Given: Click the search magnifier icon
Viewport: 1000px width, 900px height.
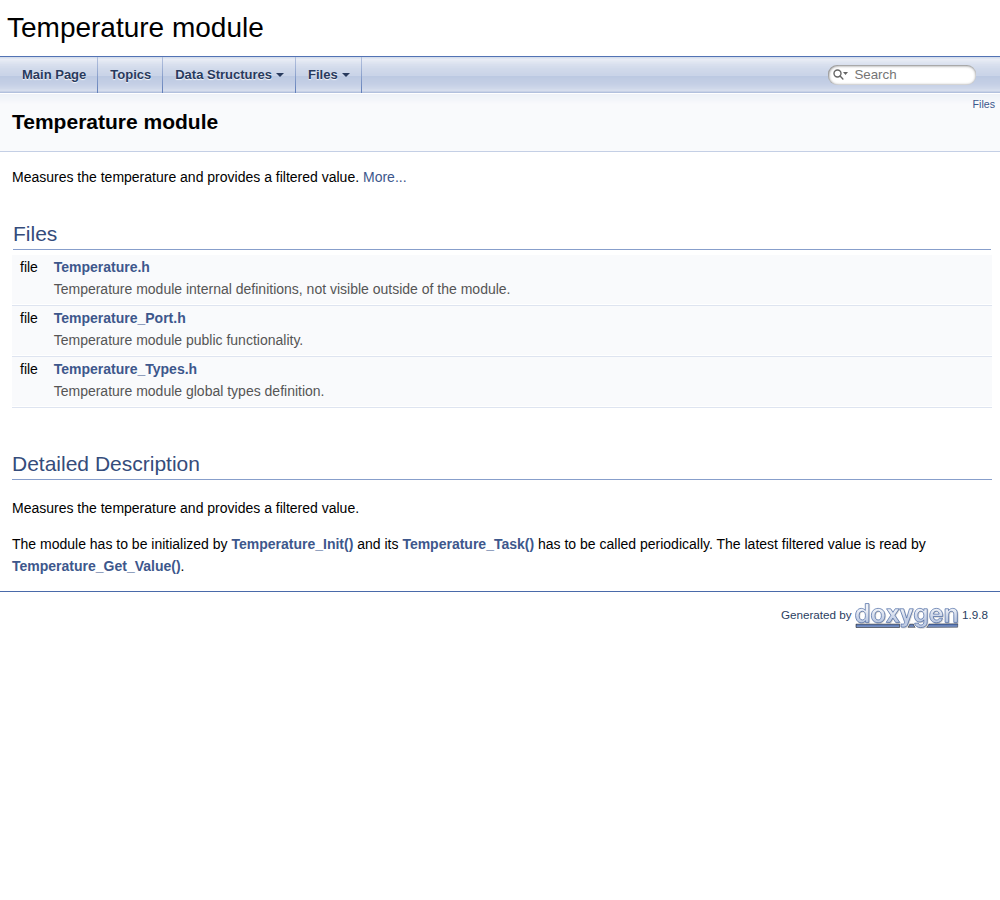Looking at the screenshot, I should tap(840, 75).
